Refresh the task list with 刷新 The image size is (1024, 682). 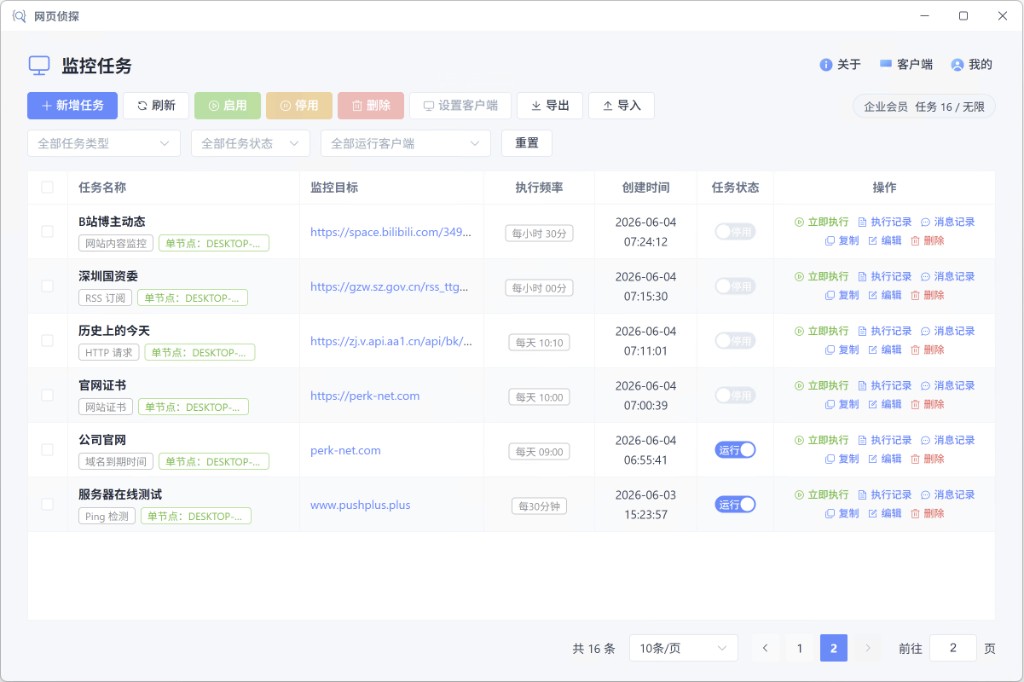pyautogui.click(x=156, y=106)
